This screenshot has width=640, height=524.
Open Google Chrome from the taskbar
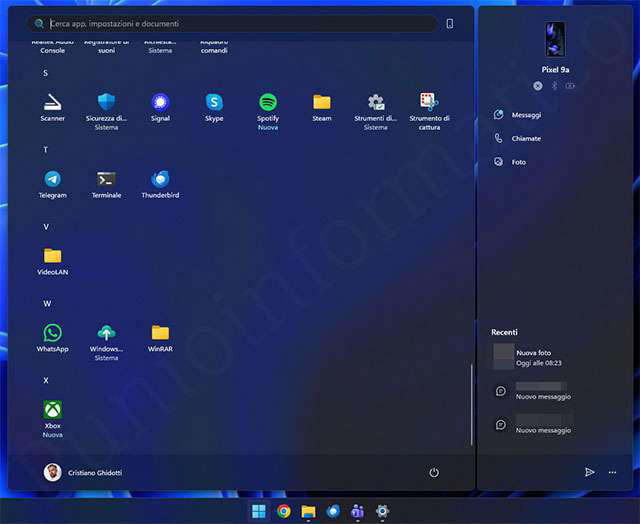coord(284,511)
